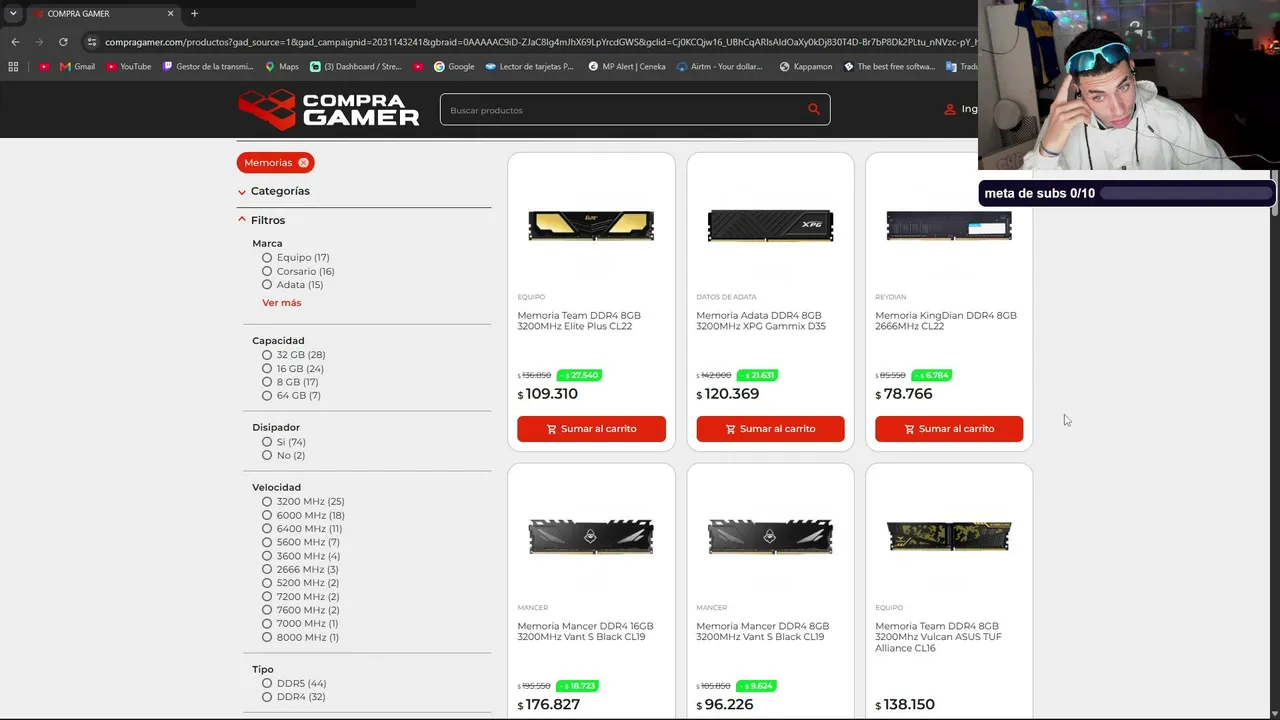Open the Google bookmark

pos(454,67)
